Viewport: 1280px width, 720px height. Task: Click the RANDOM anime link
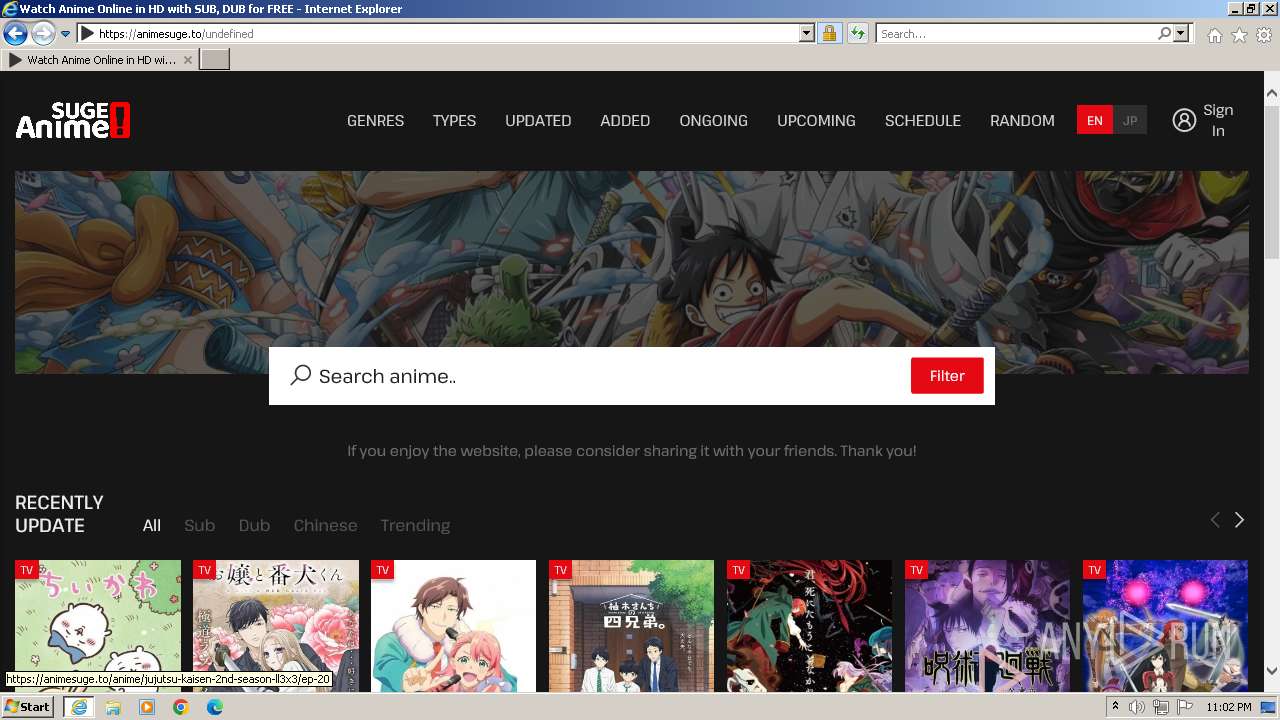coord(1022,120)
